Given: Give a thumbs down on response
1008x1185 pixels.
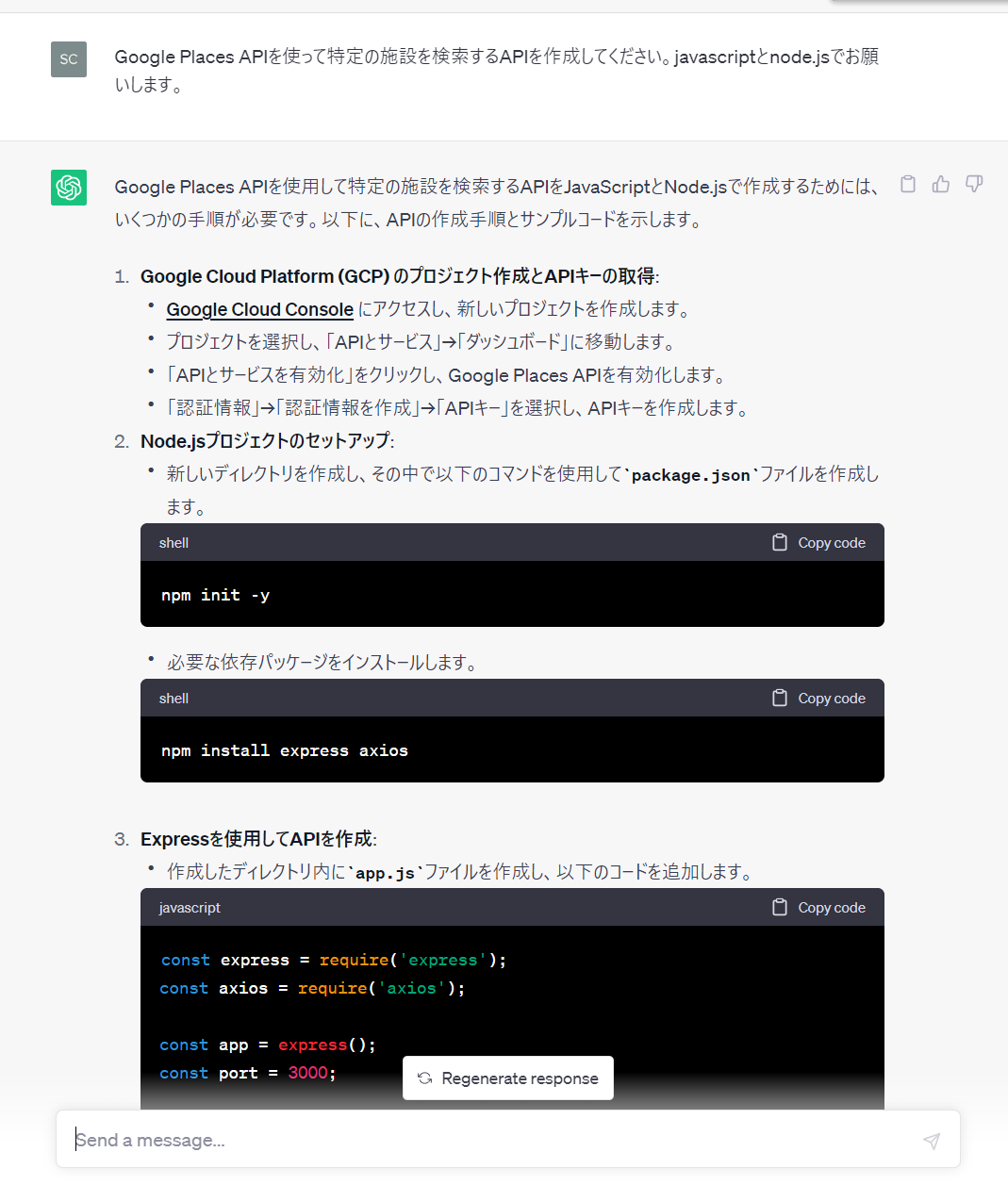Looking at the screenshot, I should click(x=974, y=185).
